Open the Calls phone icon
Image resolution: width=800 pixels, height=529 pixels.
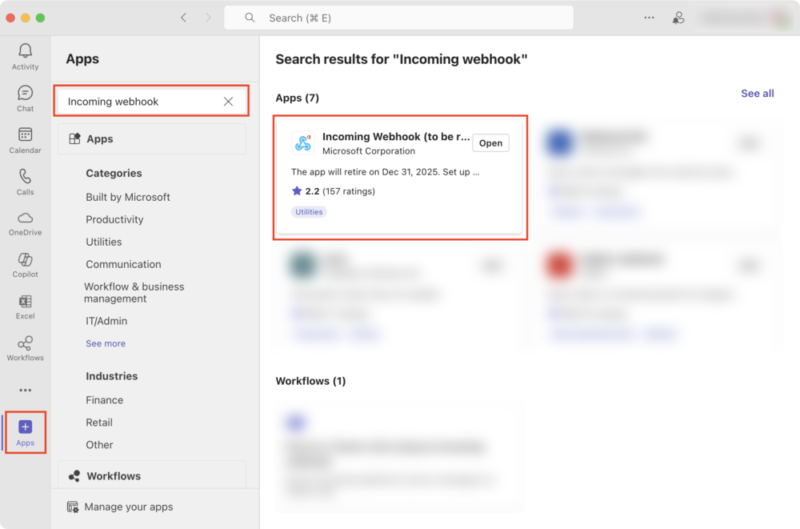click(25, 177)
